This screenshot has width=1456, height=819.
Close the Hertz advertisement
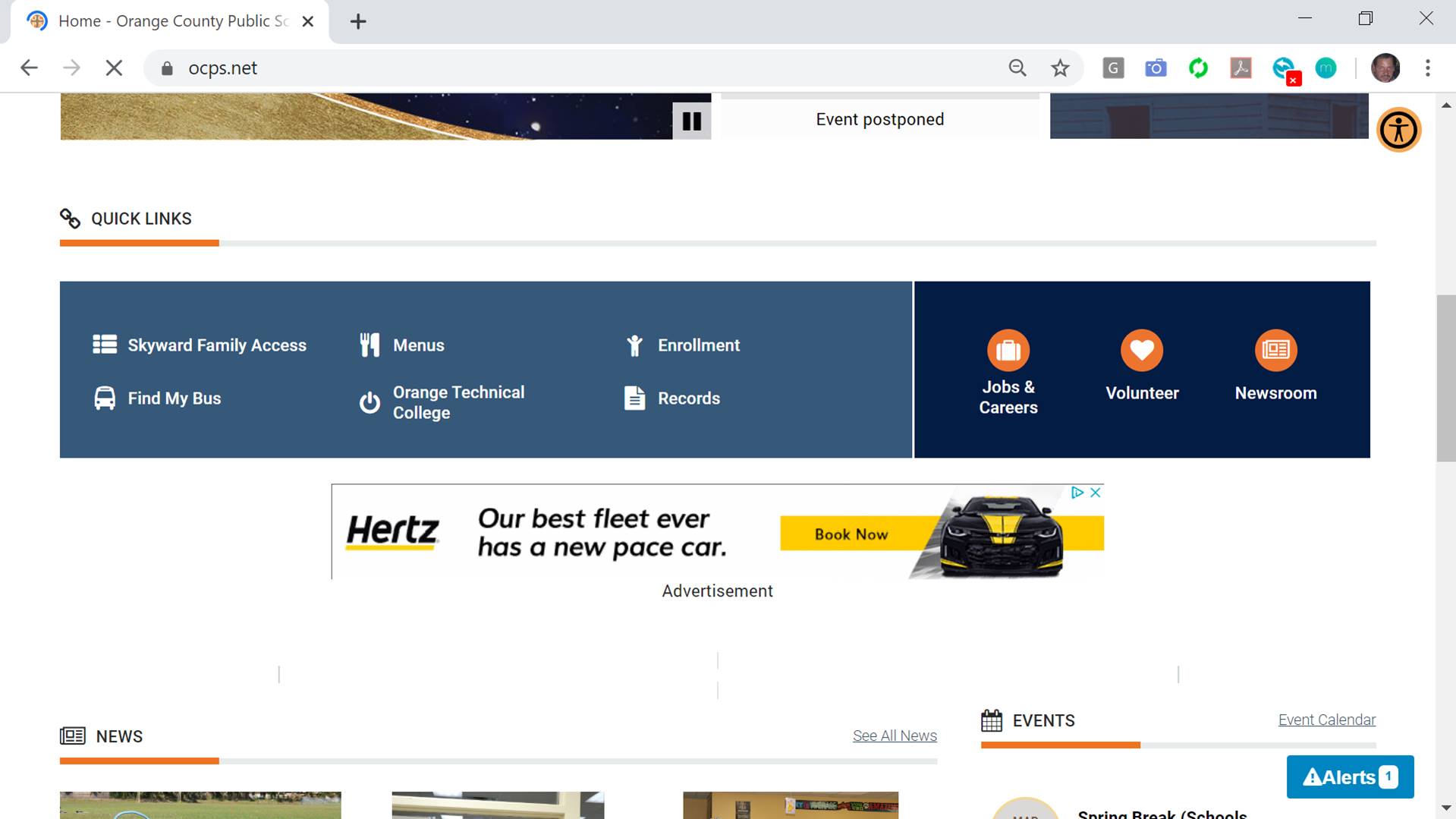[1095, 493]
